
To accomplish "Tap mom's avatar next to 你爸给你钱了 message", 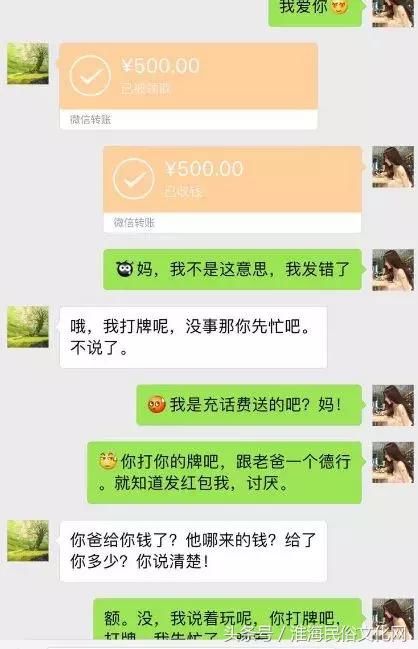I will click(x=28, y=541).
